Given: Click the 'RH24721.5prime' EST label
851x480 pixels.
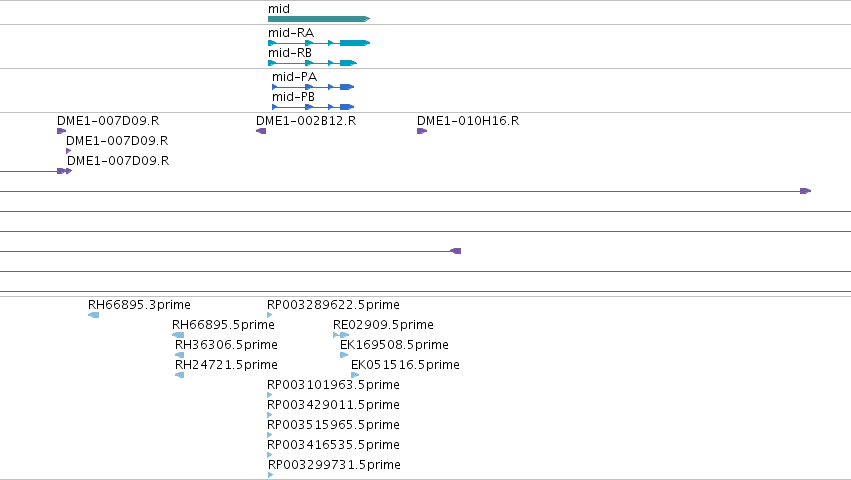Looking at the screenshot, I should (x=226, y=365).
